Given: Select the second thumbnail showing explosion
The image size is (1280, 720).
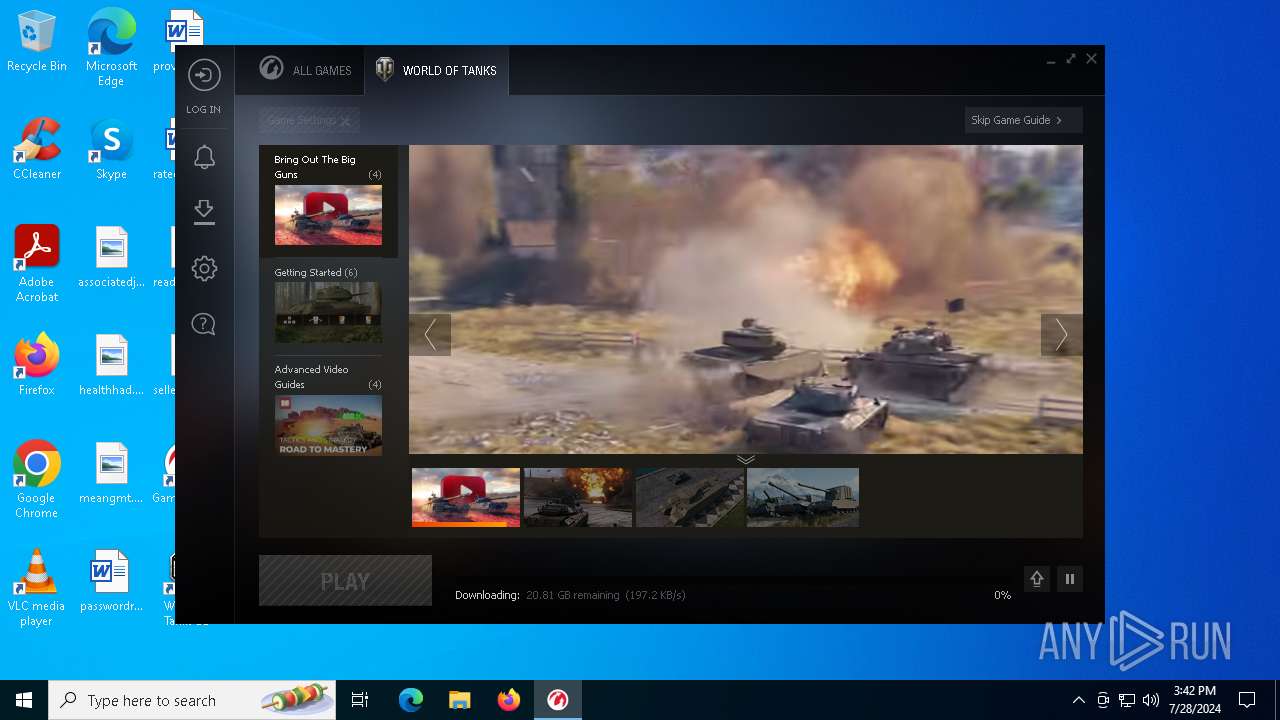Looking at the screenshot, I should 578,497.
